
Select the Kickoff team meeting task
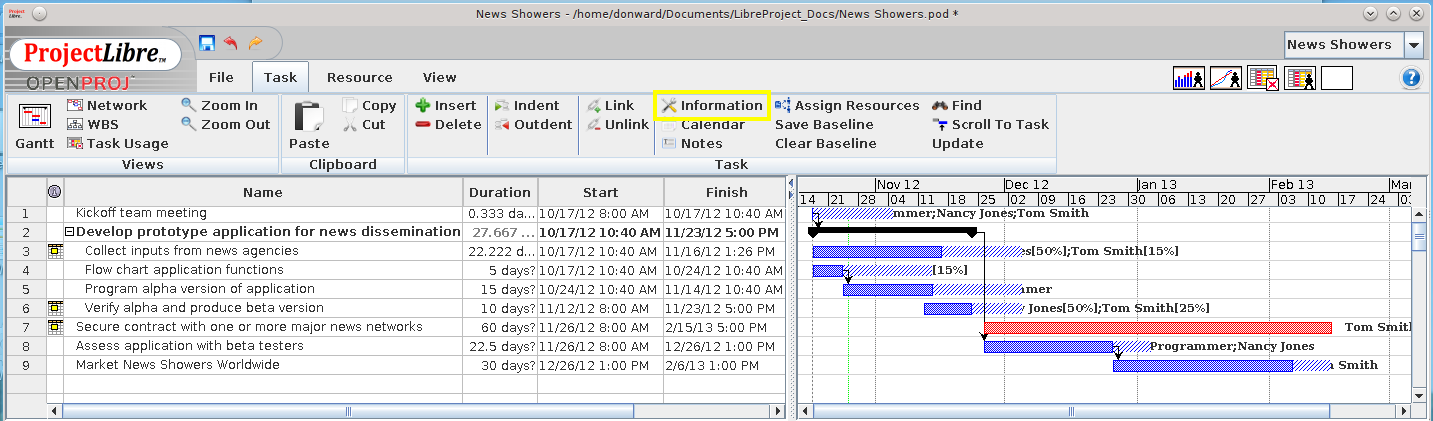(141, 213)
